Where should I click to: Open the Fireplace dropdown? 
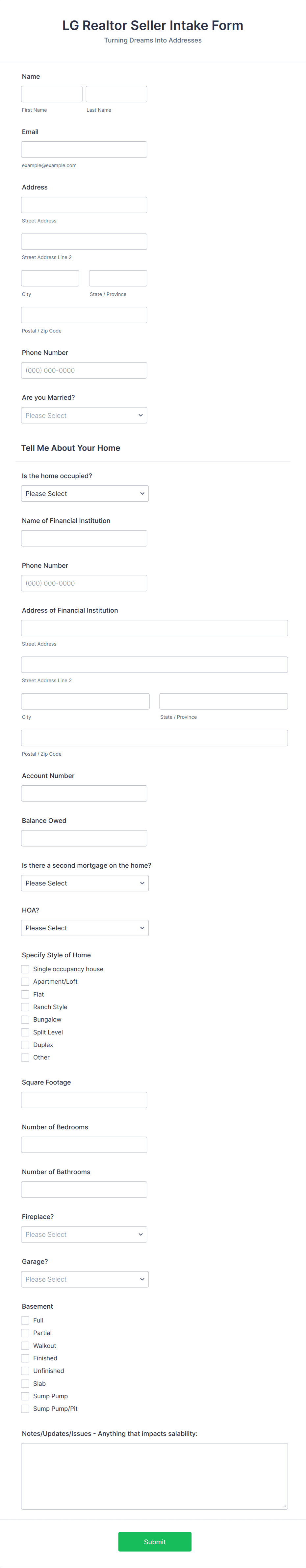pos(84,1234)
